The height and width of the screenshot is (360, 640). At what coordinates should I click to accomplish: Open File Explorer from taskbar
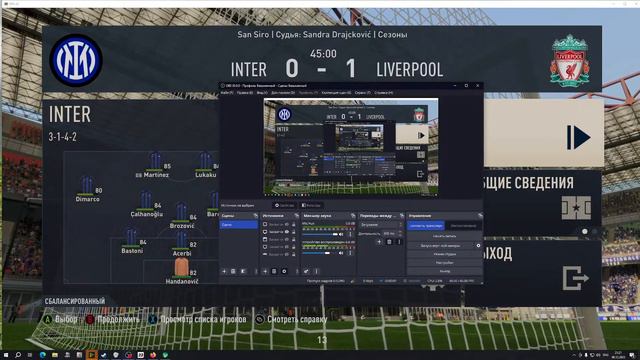pos(55,355)
